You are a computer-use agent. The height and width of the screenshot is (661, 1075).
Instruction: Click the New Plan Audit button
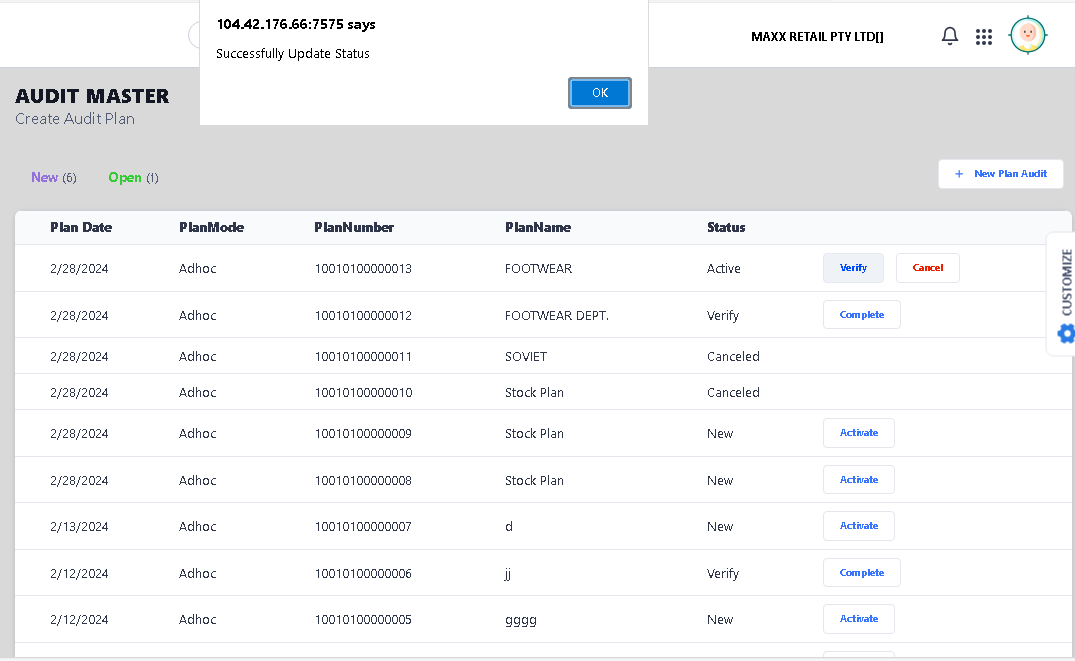tap(1000, 174)
